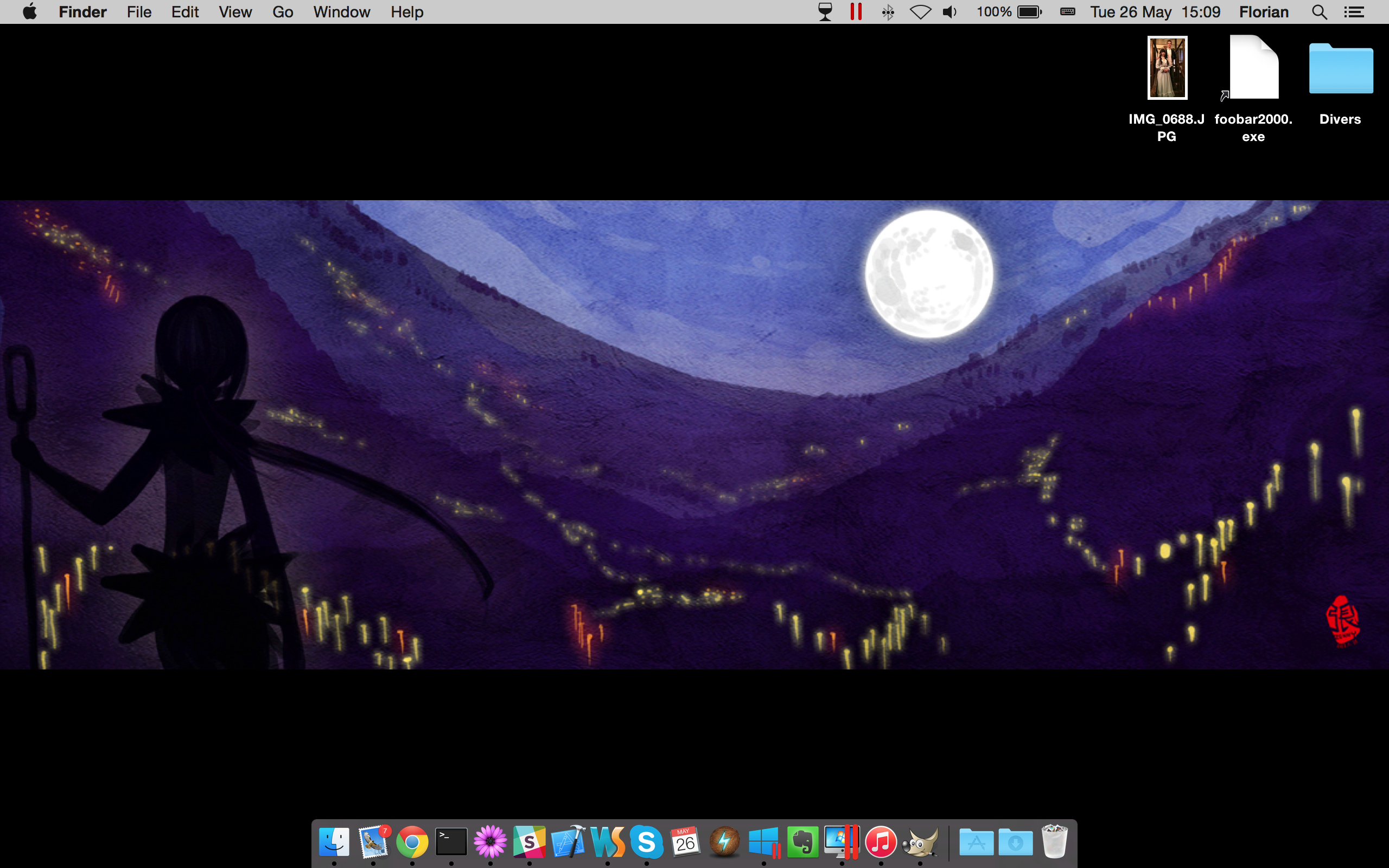Open the volume control menu
This screenshot has width=1389, height=868.
tap(950, 12)
